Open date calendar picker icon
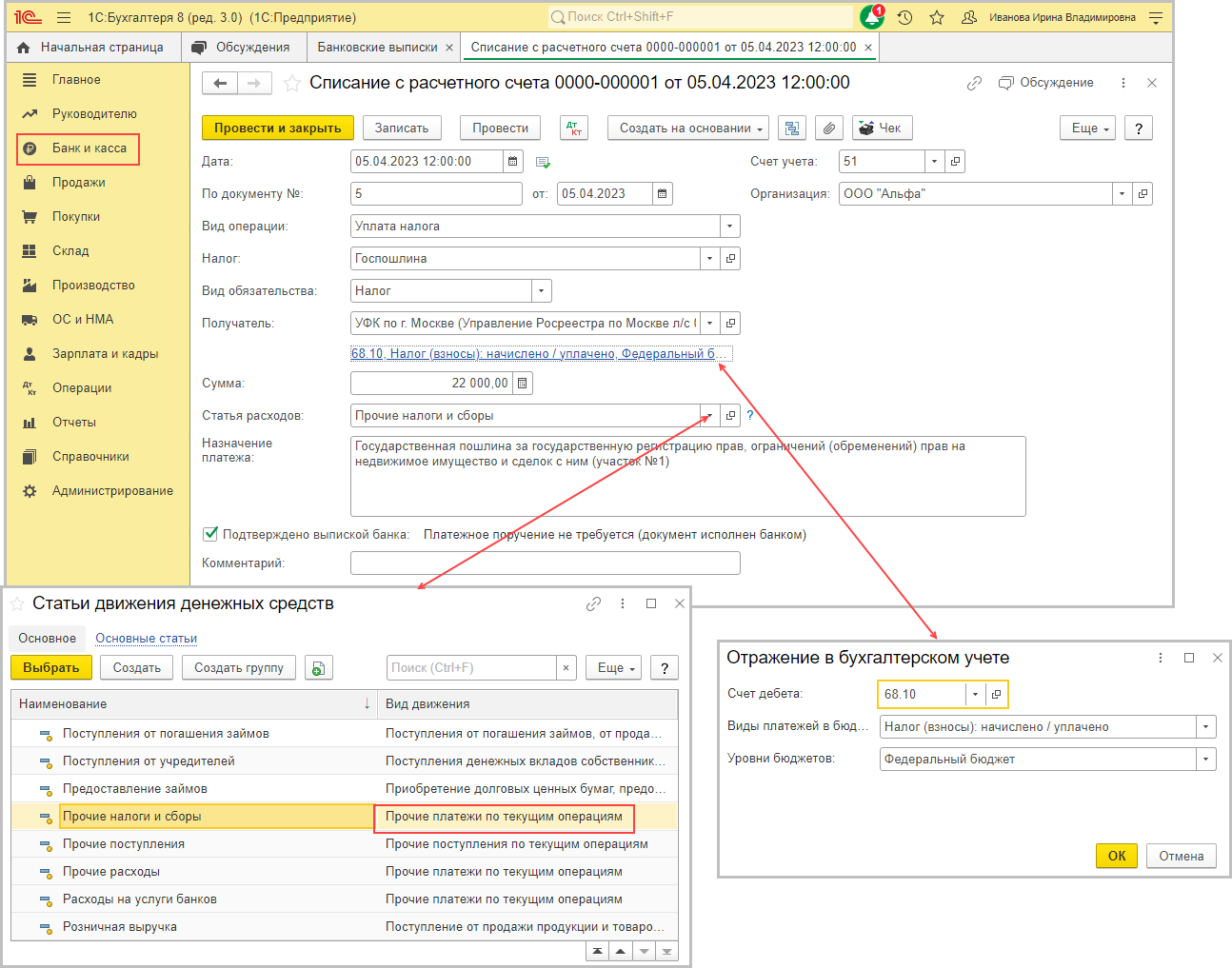Viewport: 1232px width, 968px height. [x=513, y=162]
